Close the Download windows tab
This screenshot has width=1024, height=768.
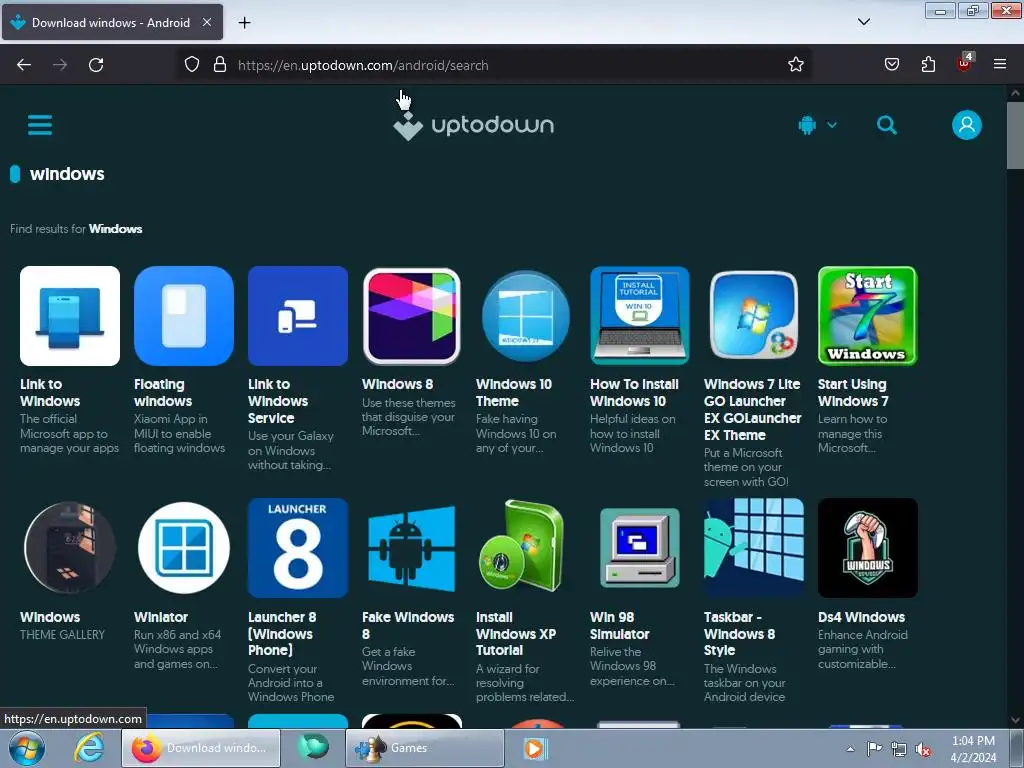pyautogui.click(x=206, y=22)
